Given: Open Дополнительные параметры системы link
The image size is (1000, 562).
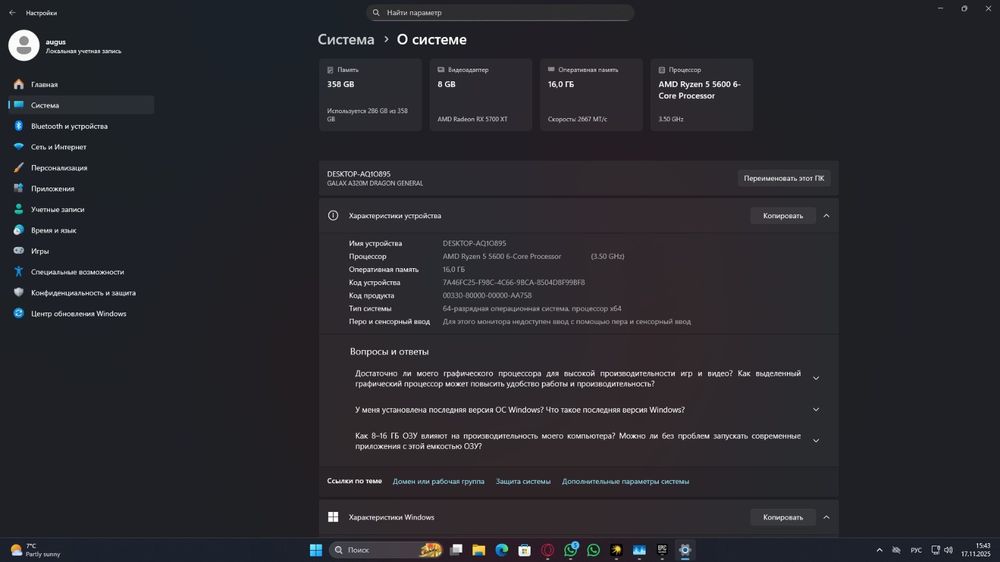Looking at the screenshot, I should (x=625, y=482).
